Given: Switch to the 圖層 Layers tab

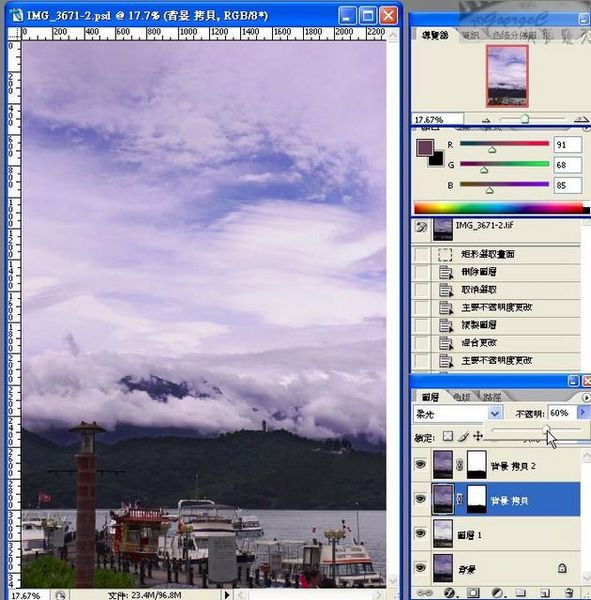Looking at the screenshot, I should [x=430, y=398].
